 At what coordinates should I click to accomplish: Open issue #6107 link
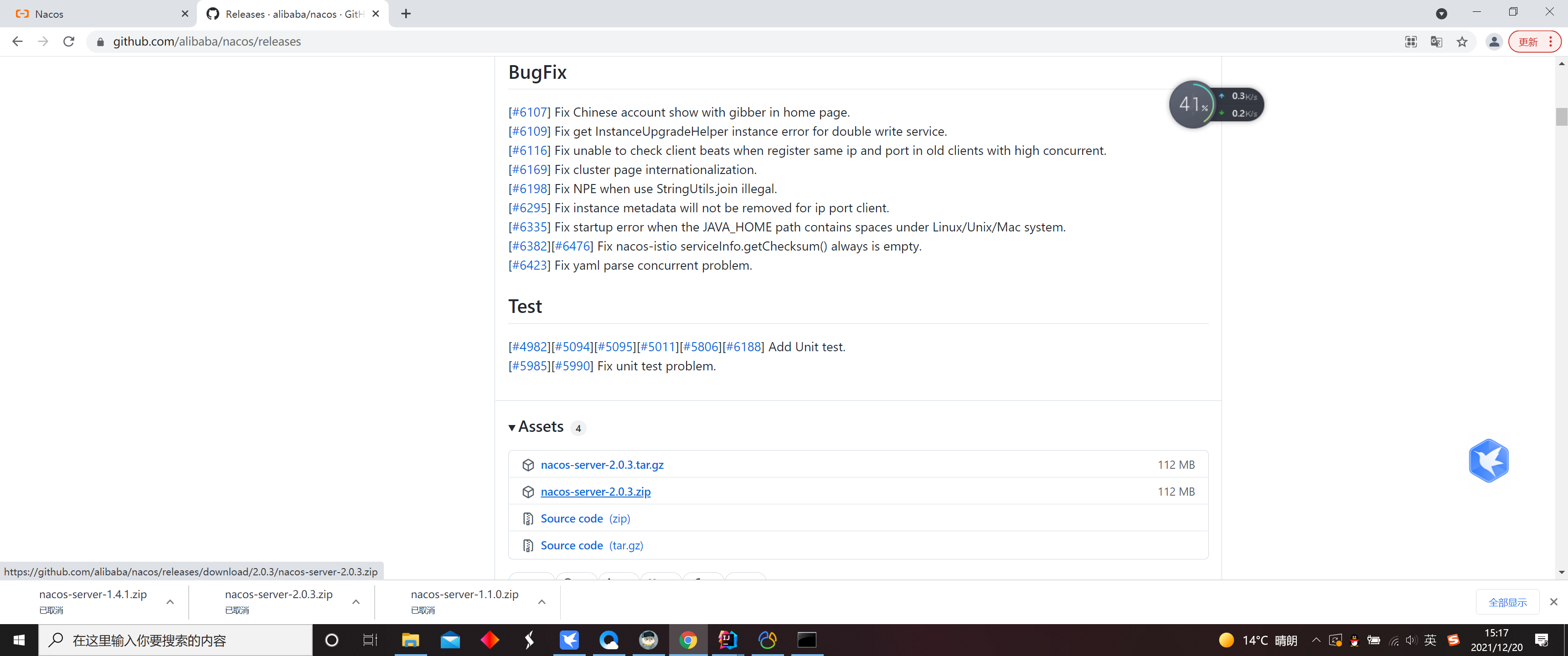[529, 112]
